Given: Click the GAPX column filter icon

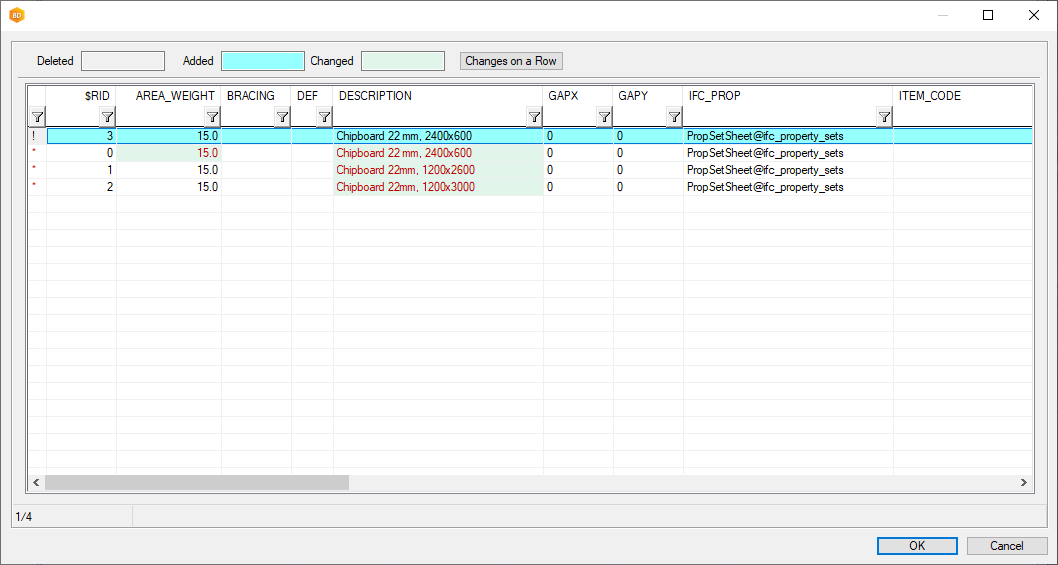Looking at the screenshot, I should [x=604, y=117].
